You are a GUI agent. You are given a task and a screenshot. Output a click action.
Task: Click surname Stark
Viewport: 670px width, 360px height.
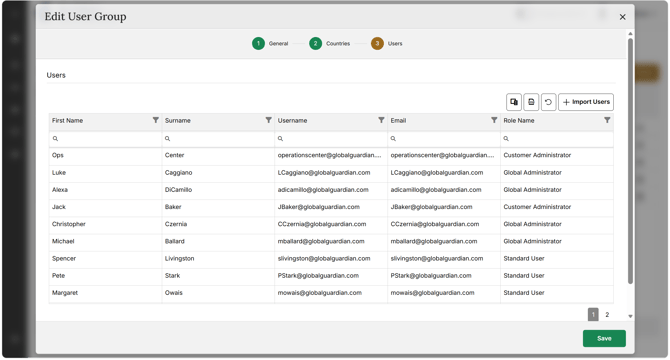(x=173, y=275)
